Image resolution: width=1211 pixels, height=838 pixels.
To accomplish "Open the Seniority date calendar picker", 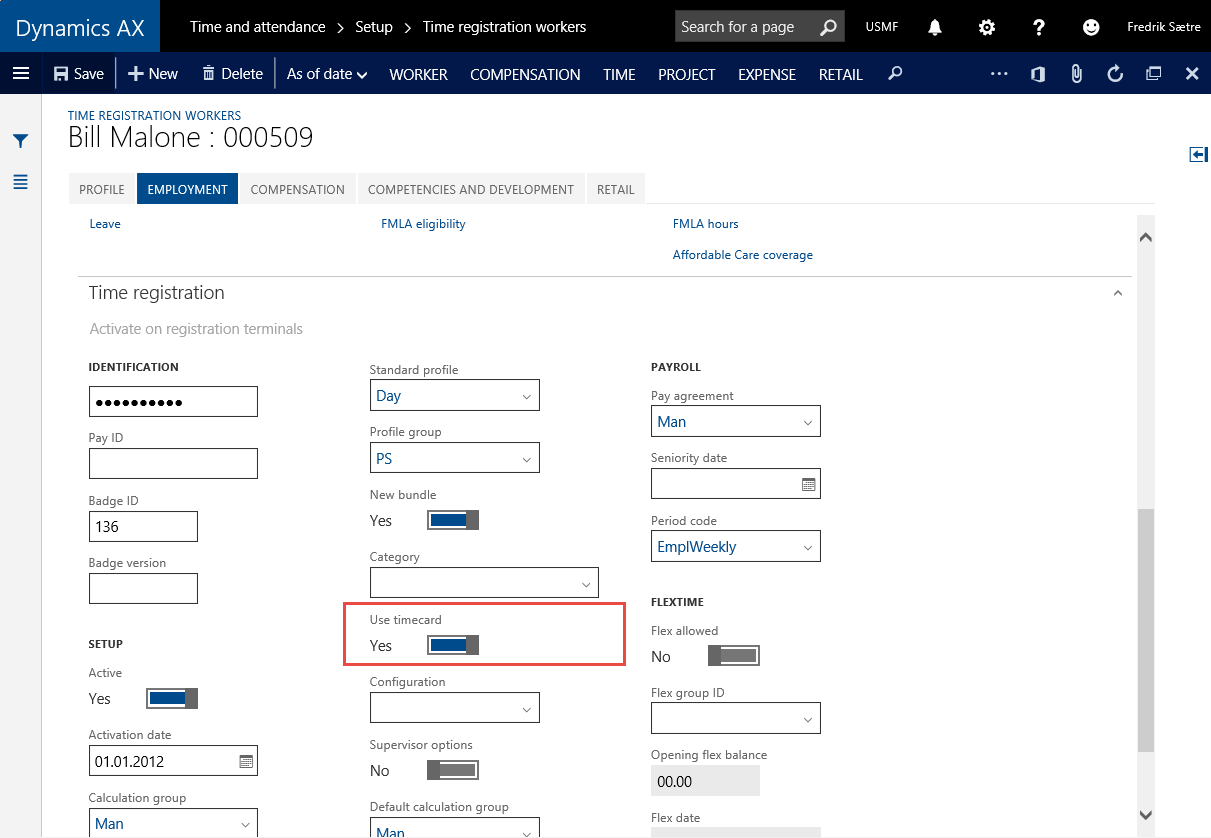I will [809, 484].
